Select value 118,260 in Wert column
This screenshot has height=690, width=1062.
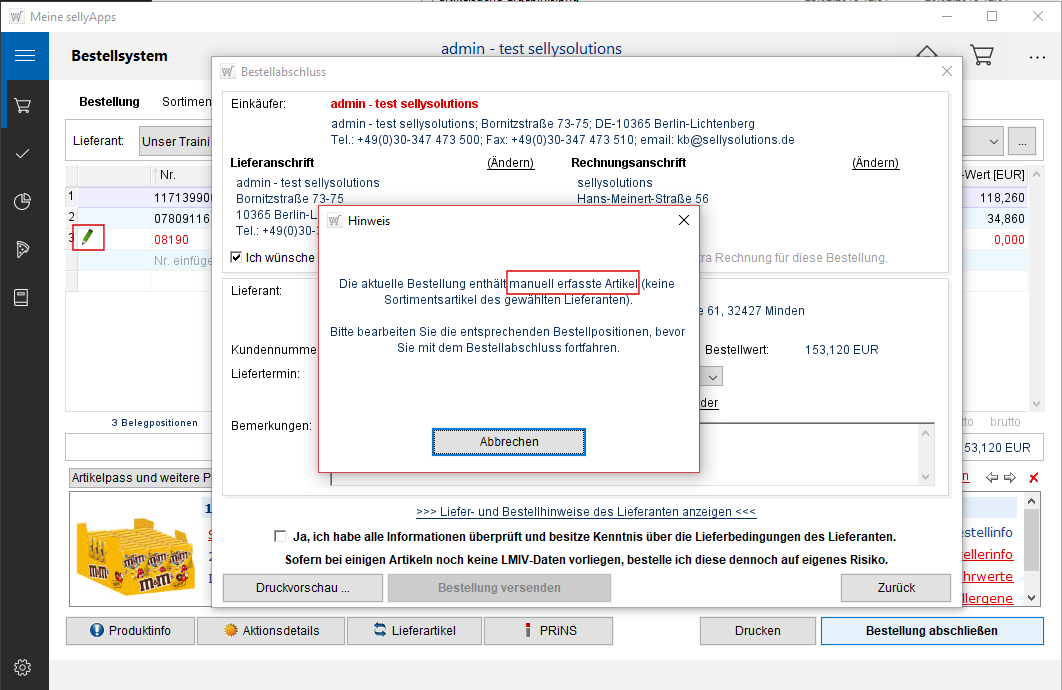(1002, 198)
